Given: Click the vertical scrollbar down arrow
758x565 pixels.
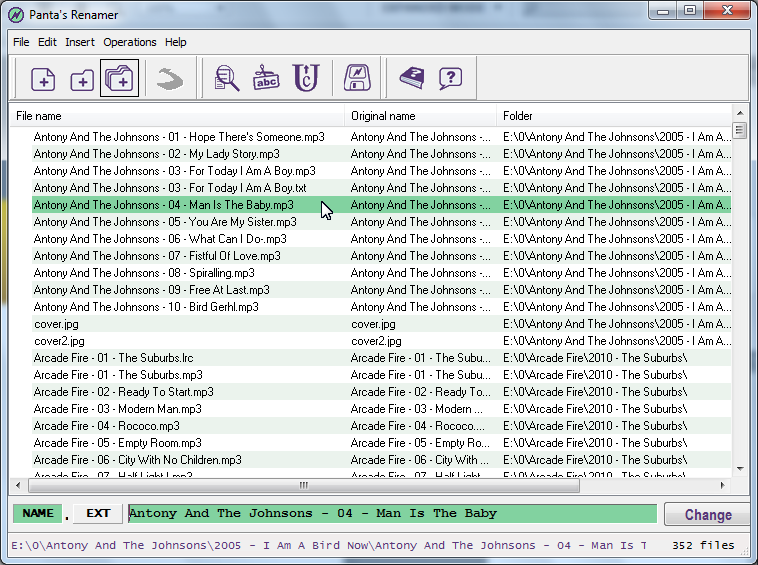Looking at the screenshot, I should click(740, 468).
